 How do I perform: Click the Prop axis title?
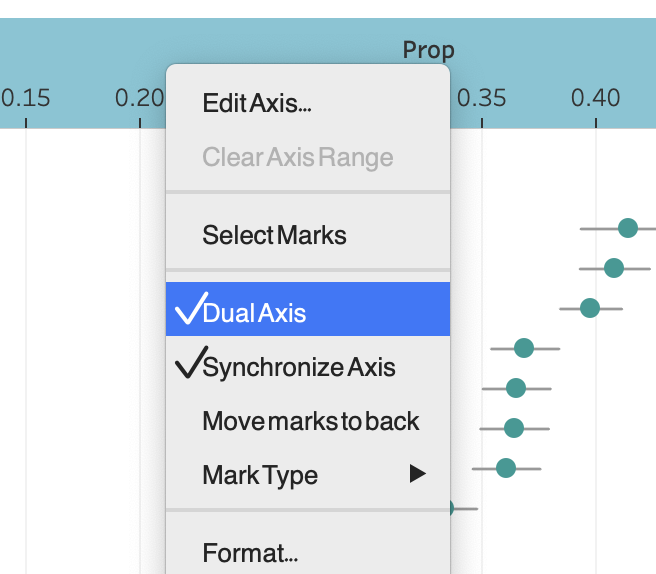[x=428, y=50]
